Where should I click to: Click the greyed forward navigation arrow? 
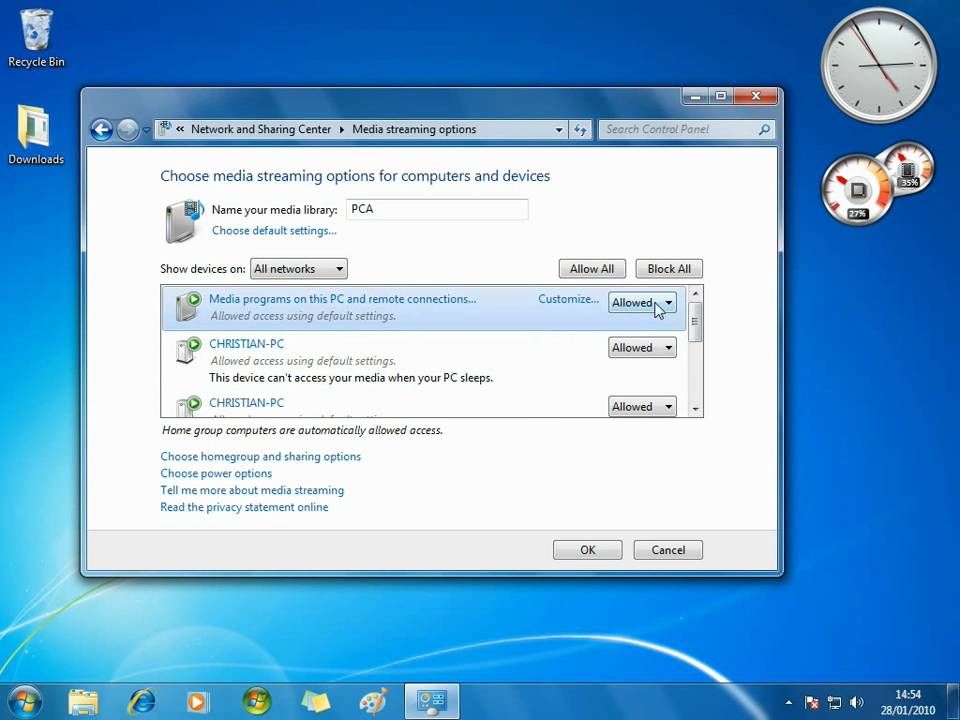coord(127,130)
